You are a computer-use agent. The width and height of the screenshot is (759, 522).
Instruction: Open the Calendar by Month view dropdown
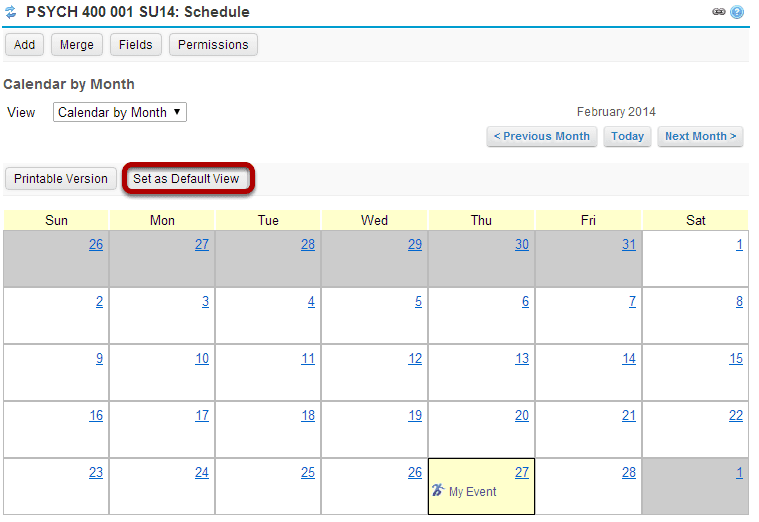[120, 112]
